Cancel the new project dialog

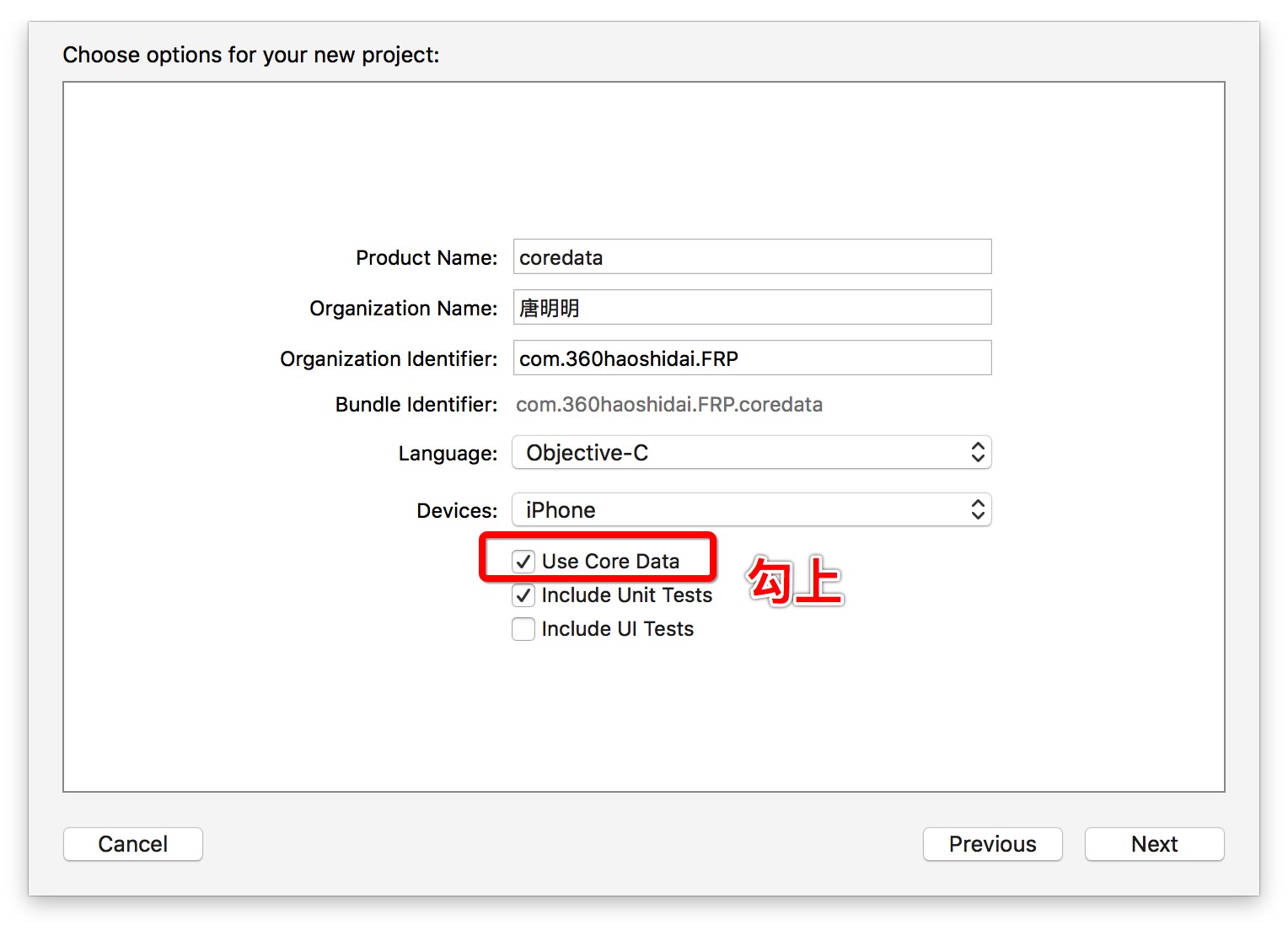[133, 844]
